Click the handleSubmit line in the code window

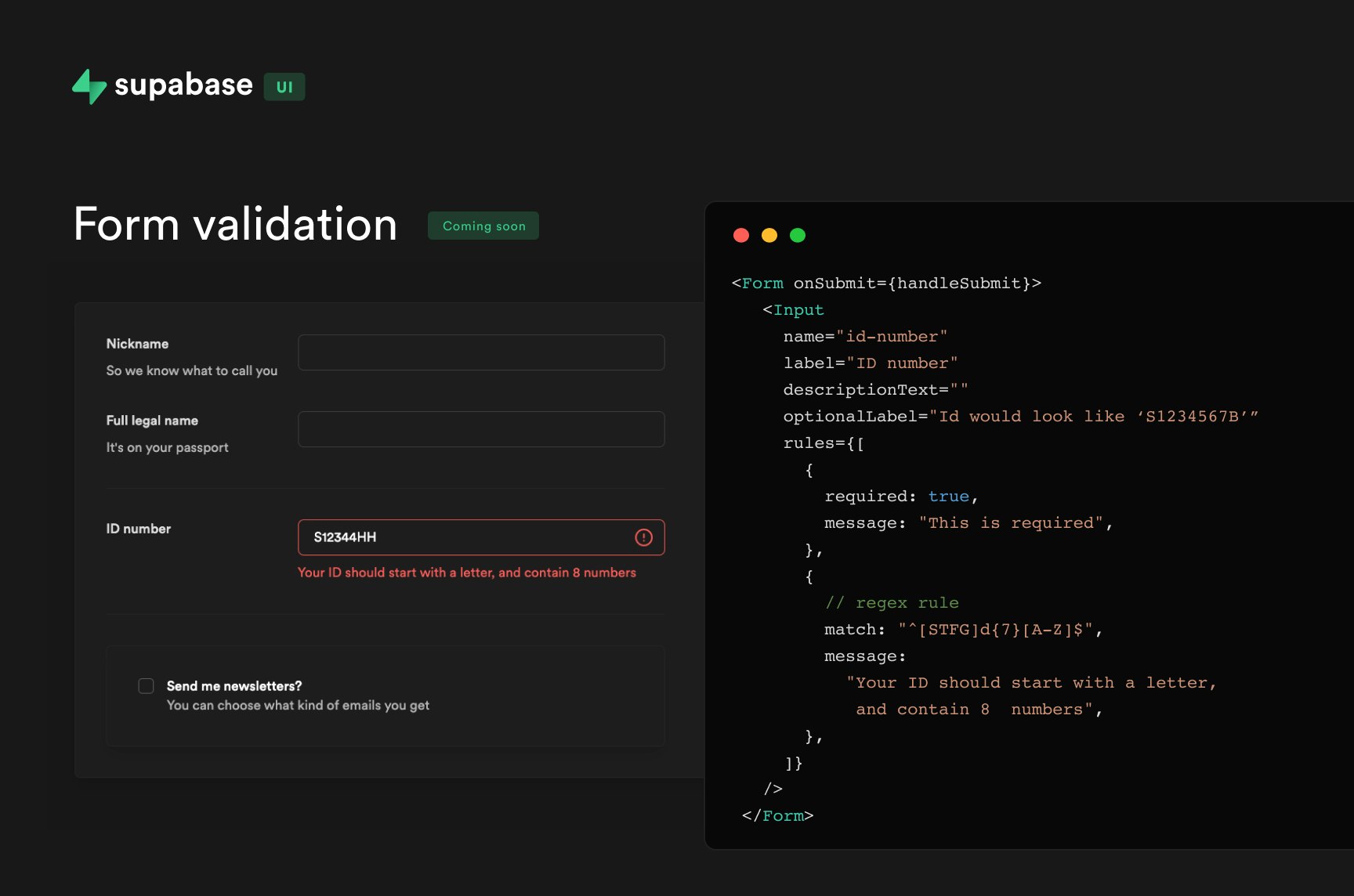pyautogui.click(x=885, y=283)
